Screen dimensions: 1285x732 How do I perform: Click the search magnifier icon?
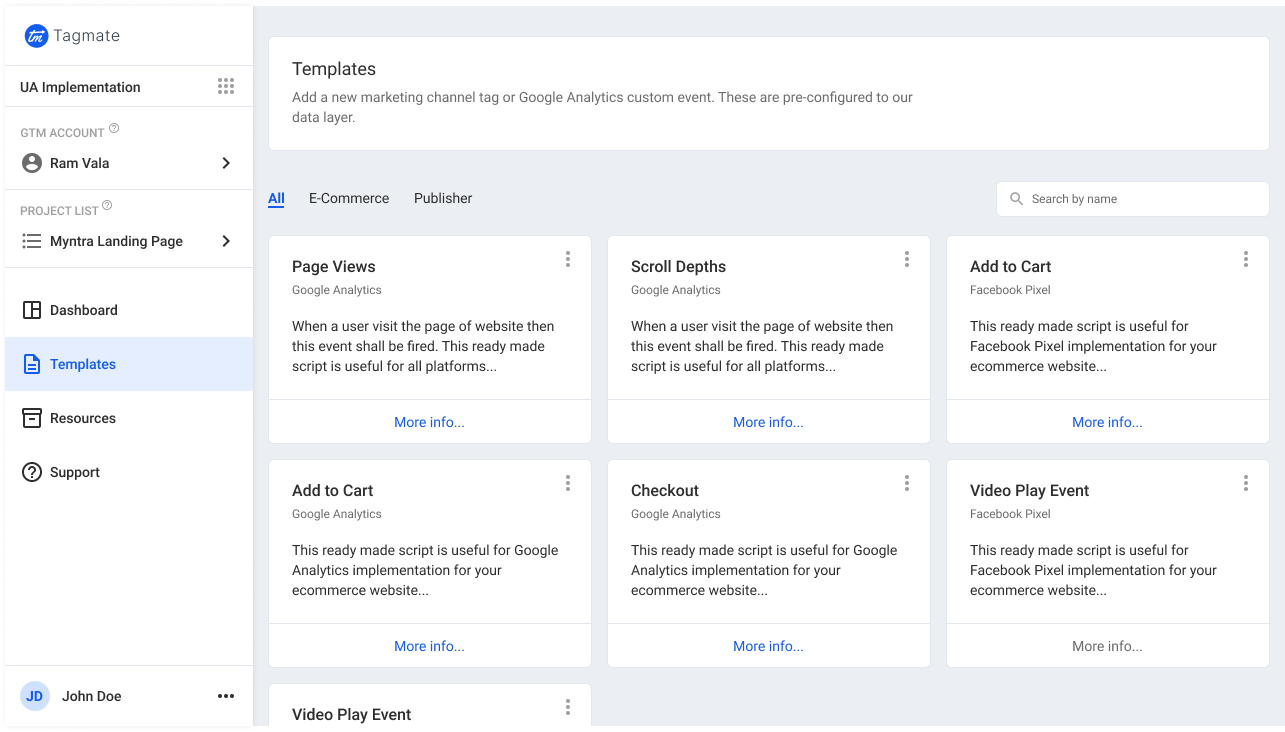(1016, 199)
